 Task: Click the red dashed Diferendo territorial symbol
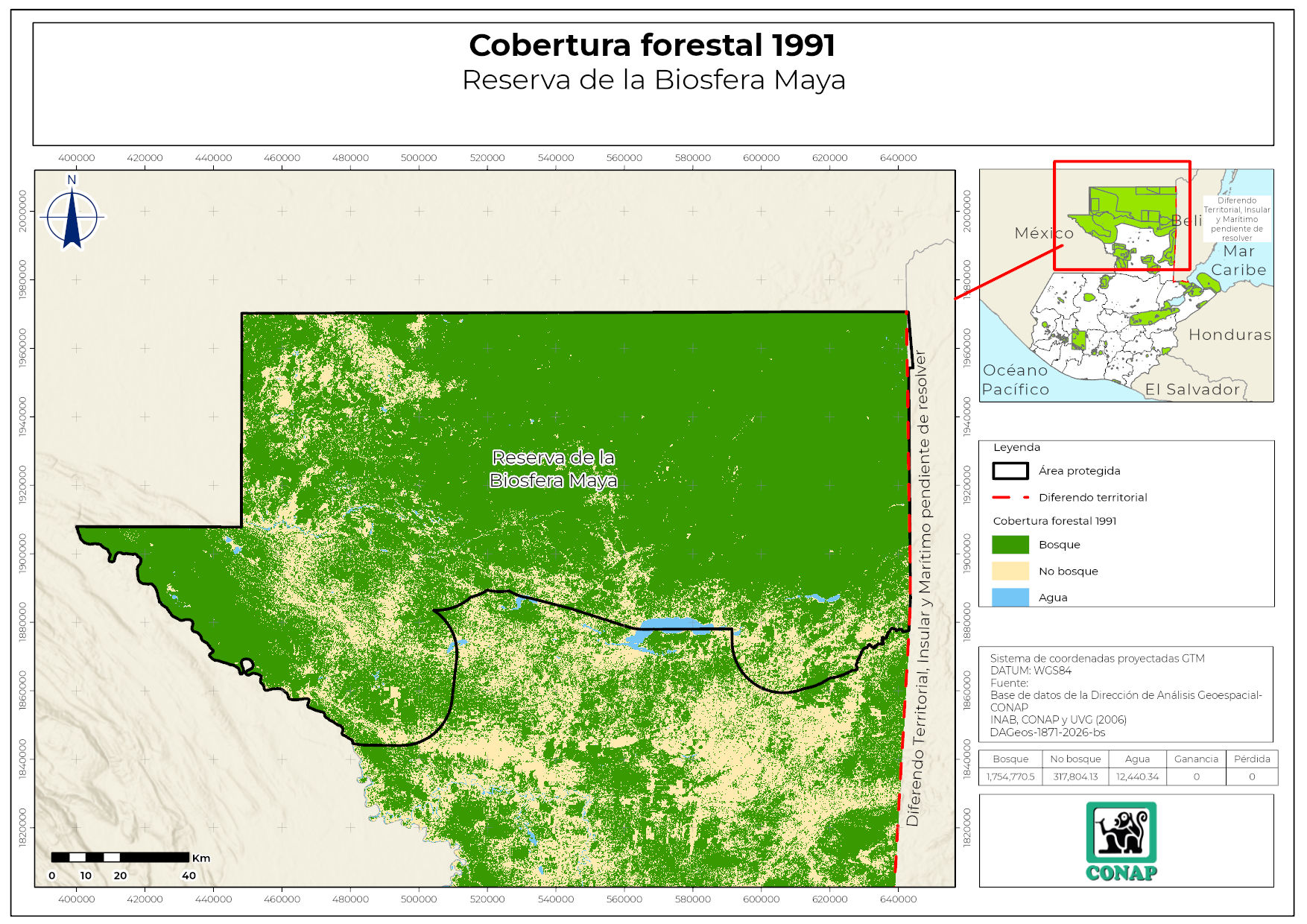[1010, 497]
